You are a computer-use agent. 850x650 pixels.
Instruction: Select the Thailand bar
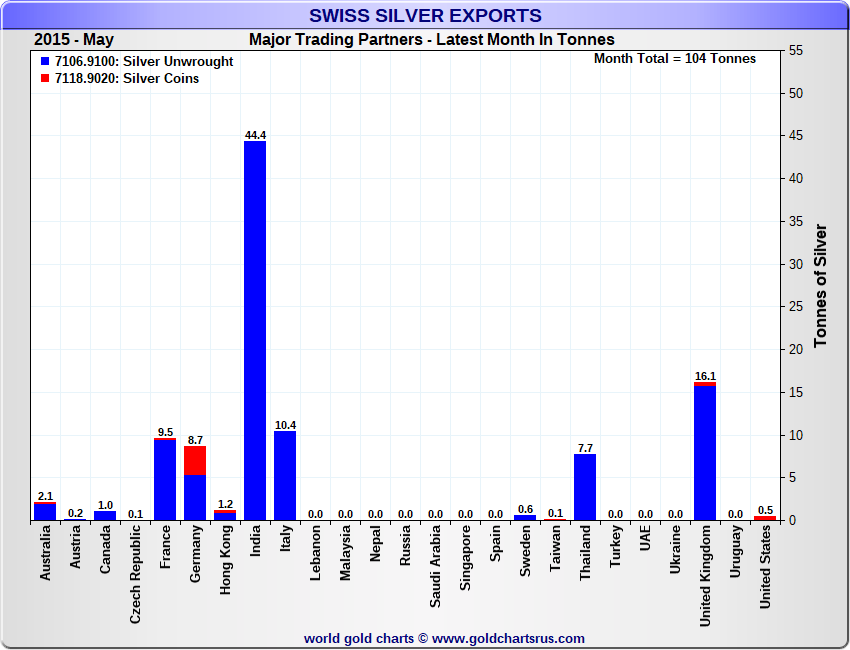click(585, 487)
